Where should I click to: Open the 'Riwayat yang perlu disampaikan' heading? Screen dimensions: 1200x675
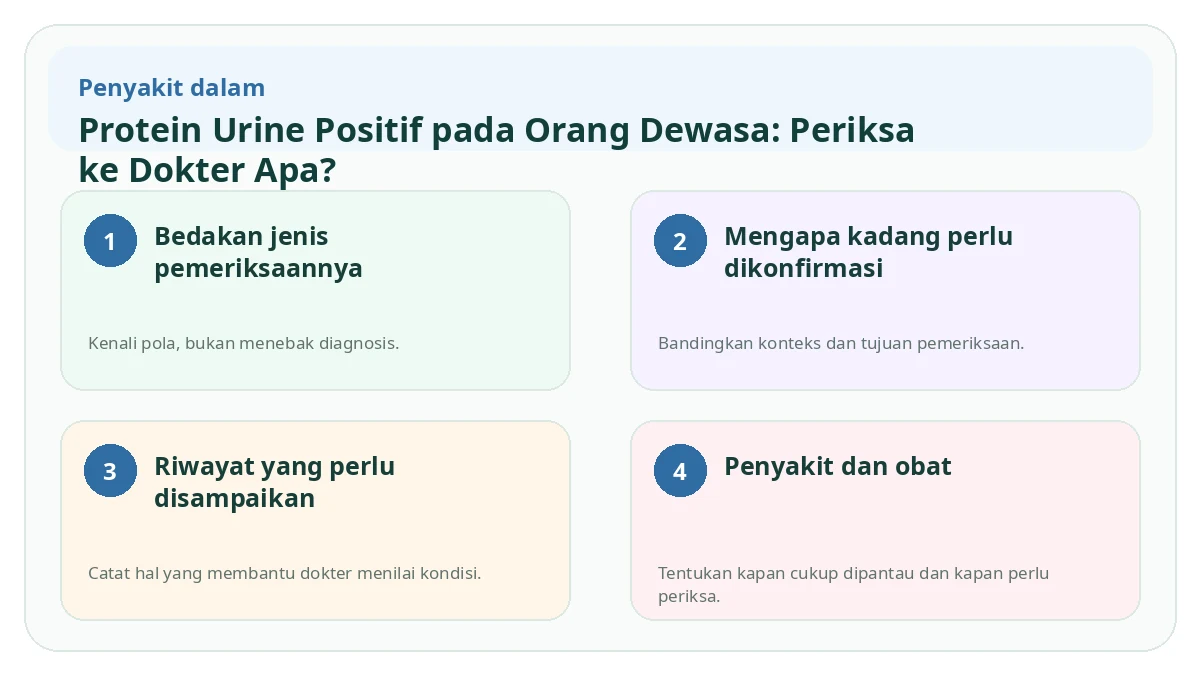pyautogui.click(x=274, y=482)
